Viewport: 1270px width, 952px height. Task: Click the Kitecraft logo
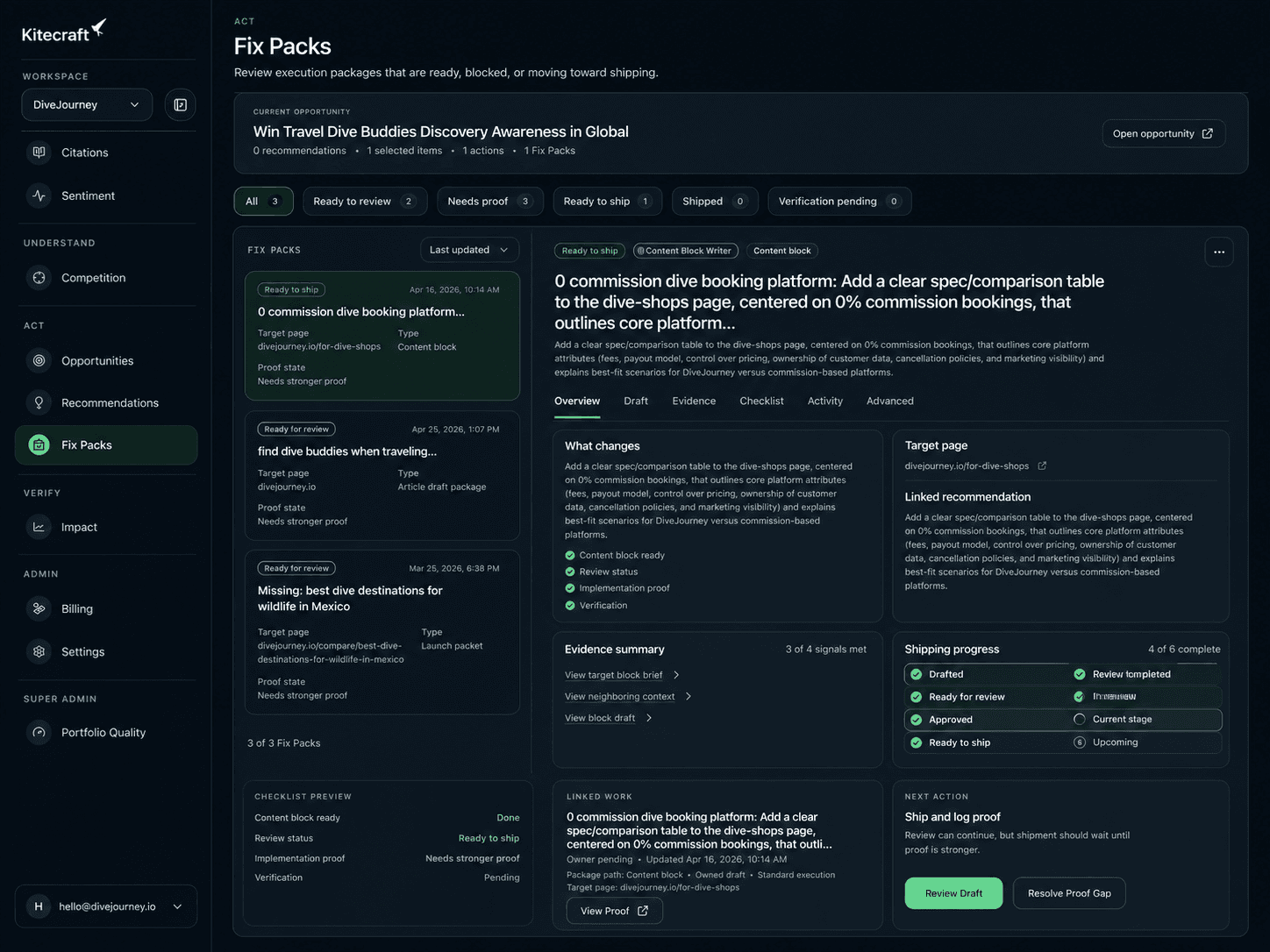pyautogui.click(x=63, y=32)
